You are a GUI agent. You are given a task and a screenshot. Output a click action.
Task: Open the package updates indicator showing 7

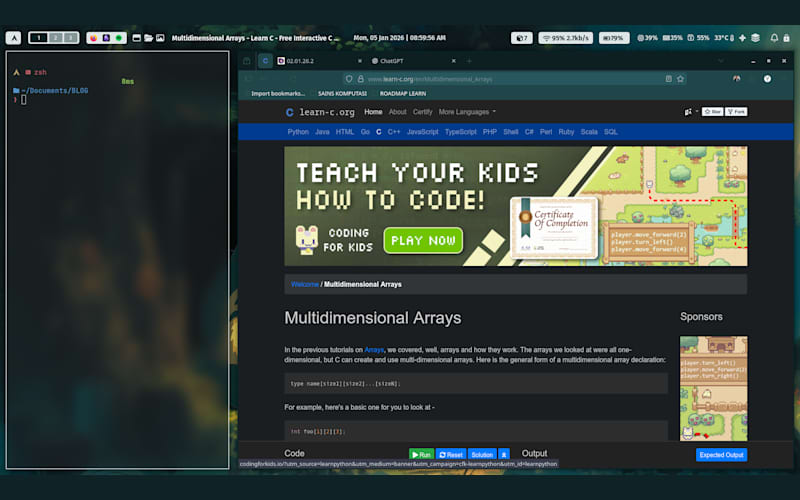tap(521, 38)
